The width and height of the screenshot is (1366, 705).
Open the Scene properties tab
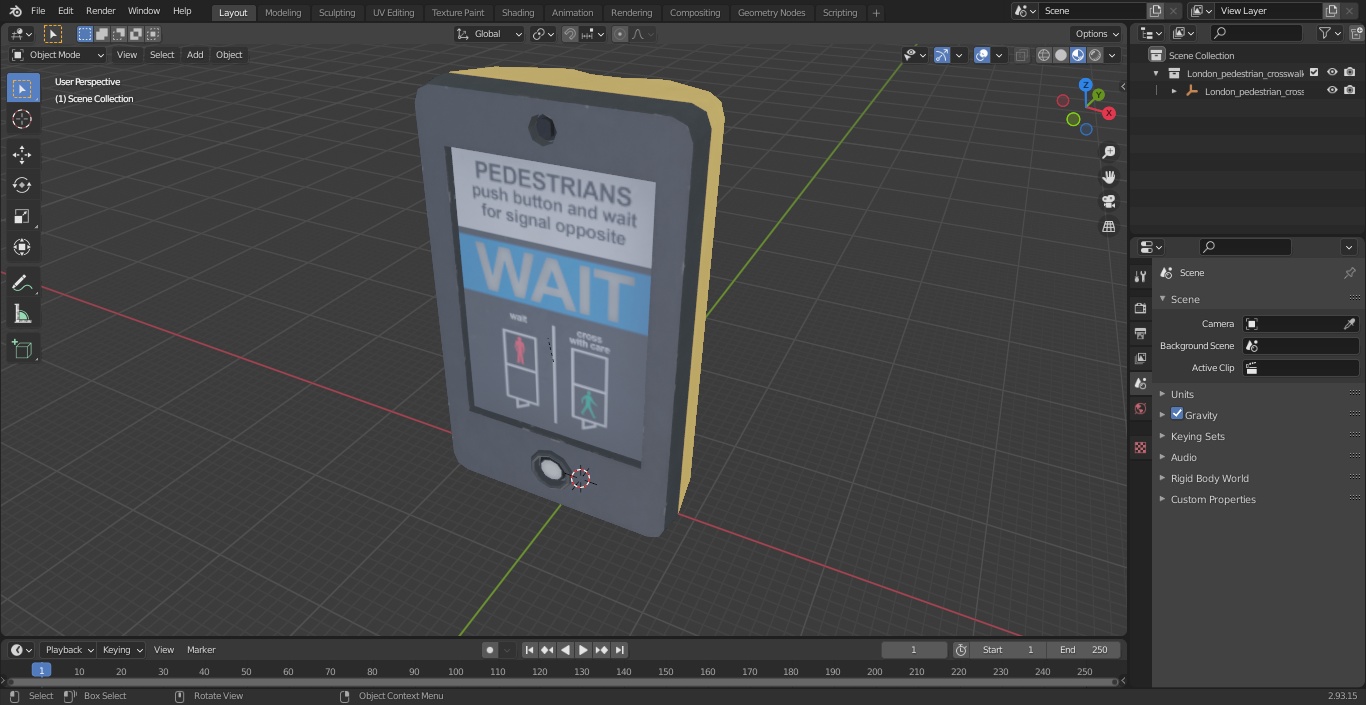[x=1140, y=383]
